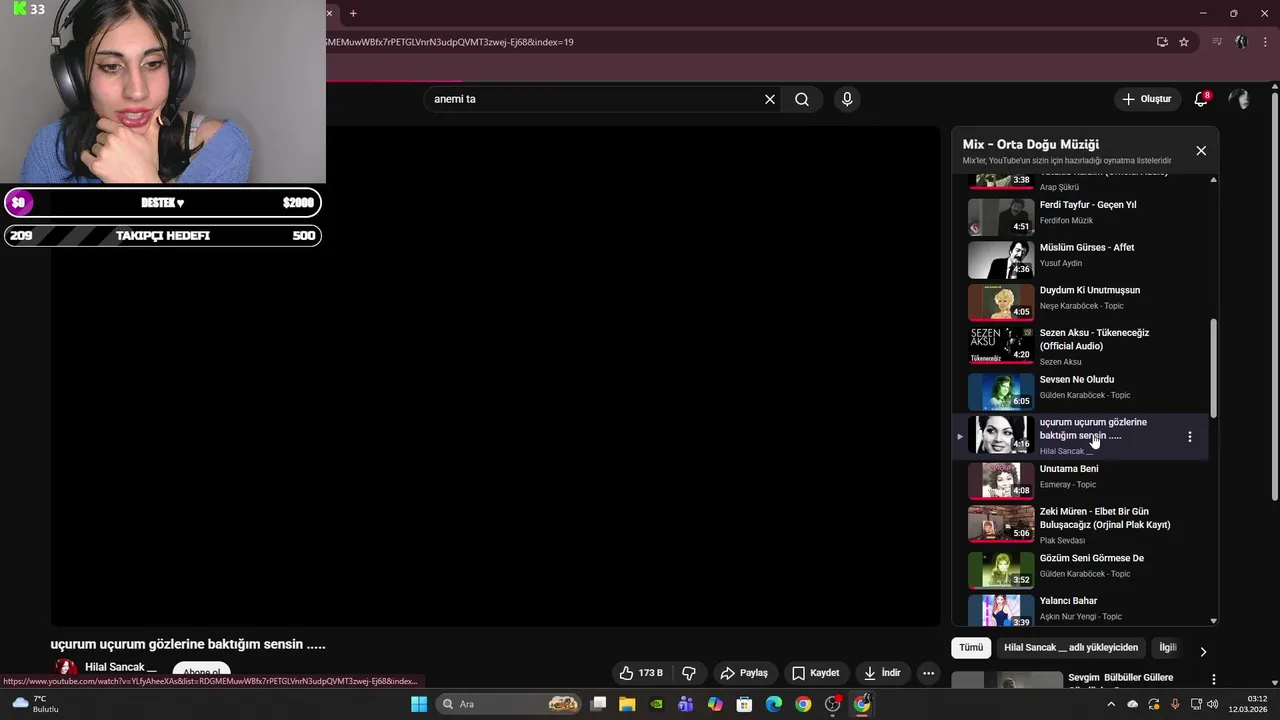The image size is (1280, 720).
Task: Open Chrome profile avatar in toolbar
Action: point(1241,42)
